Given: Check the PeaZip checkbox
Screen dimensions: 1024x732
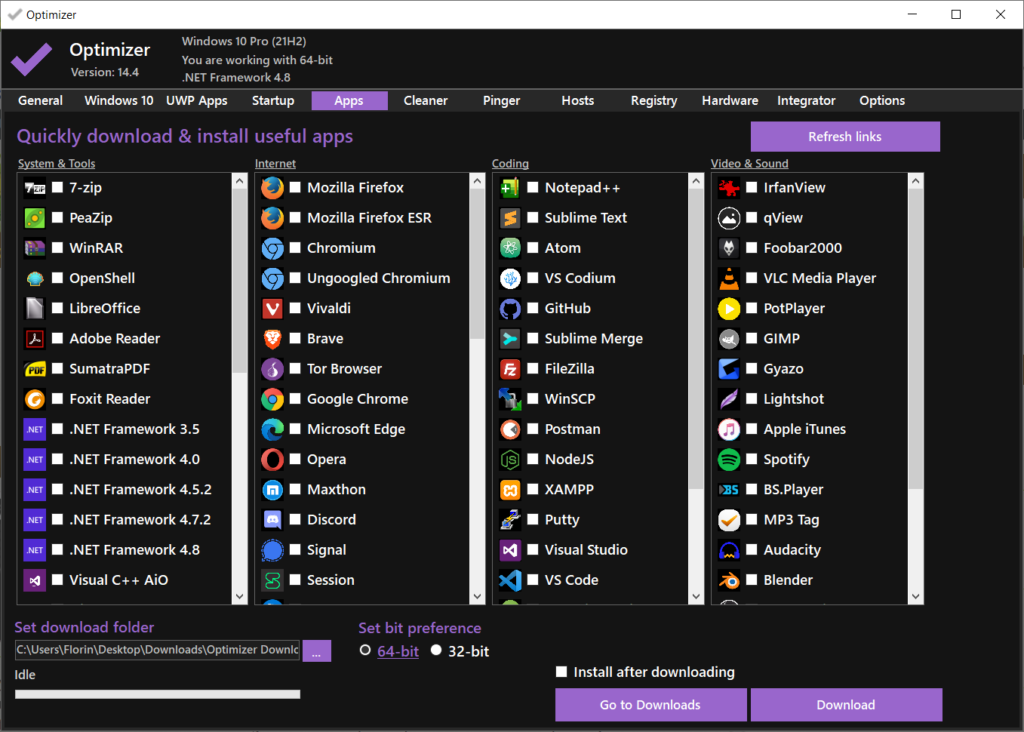Looking at the screenshot, I should click(x=57, y=217).
